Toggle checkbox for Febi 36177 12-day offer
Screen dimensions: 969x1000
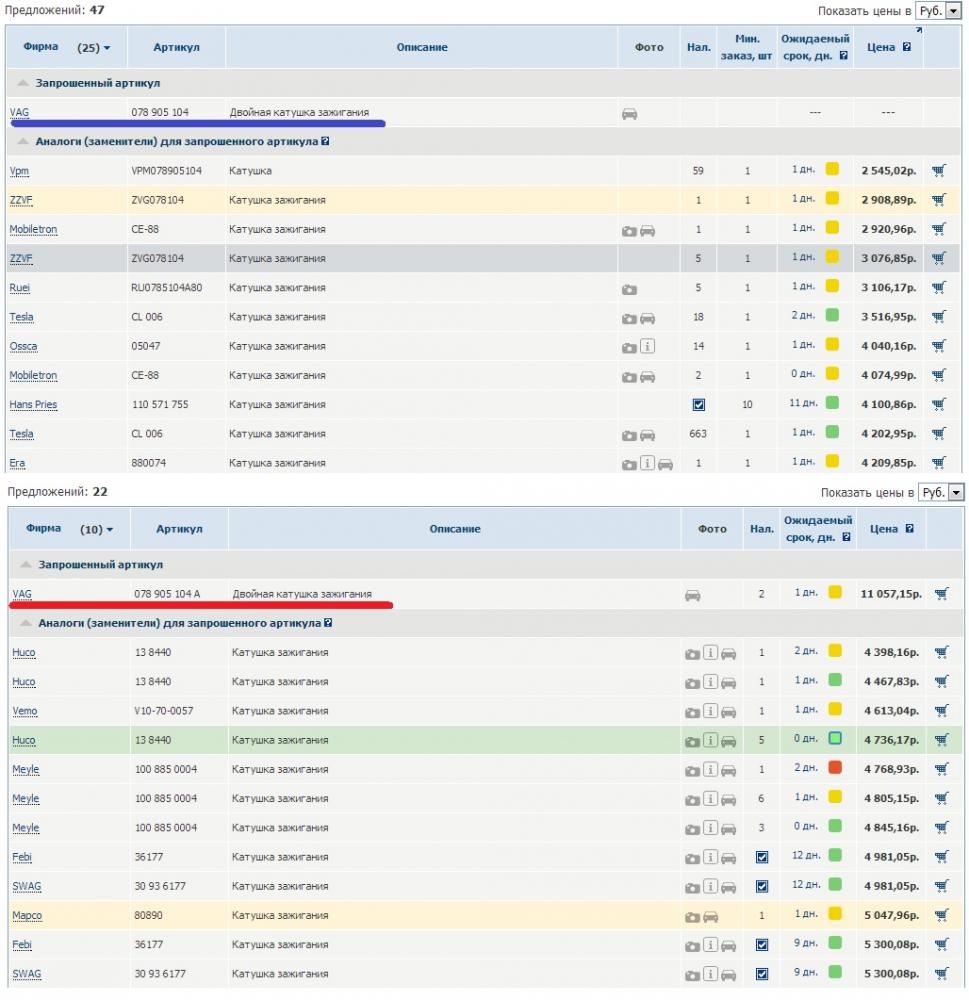pyautogui.click(x=762, y=858)
